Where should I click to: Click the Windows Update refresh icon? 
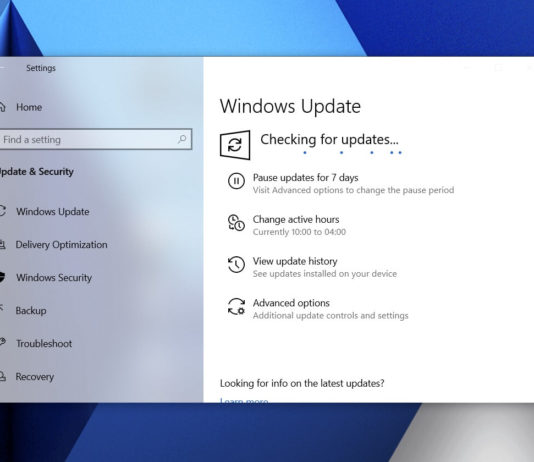(x=235, y=145)
